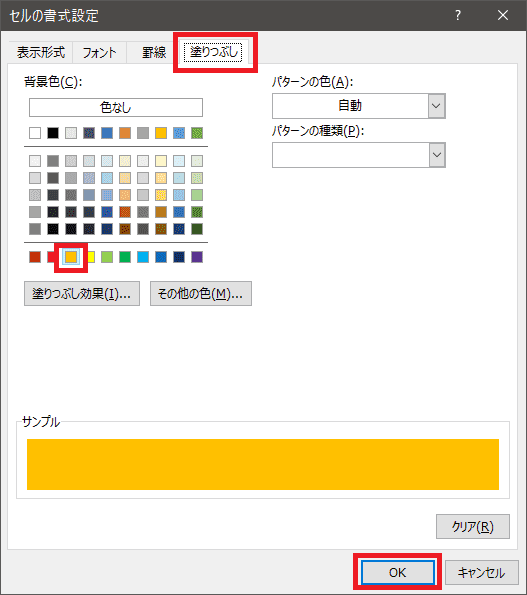
Task: Select the purple standard color swatch
Action: click(197, 257)
